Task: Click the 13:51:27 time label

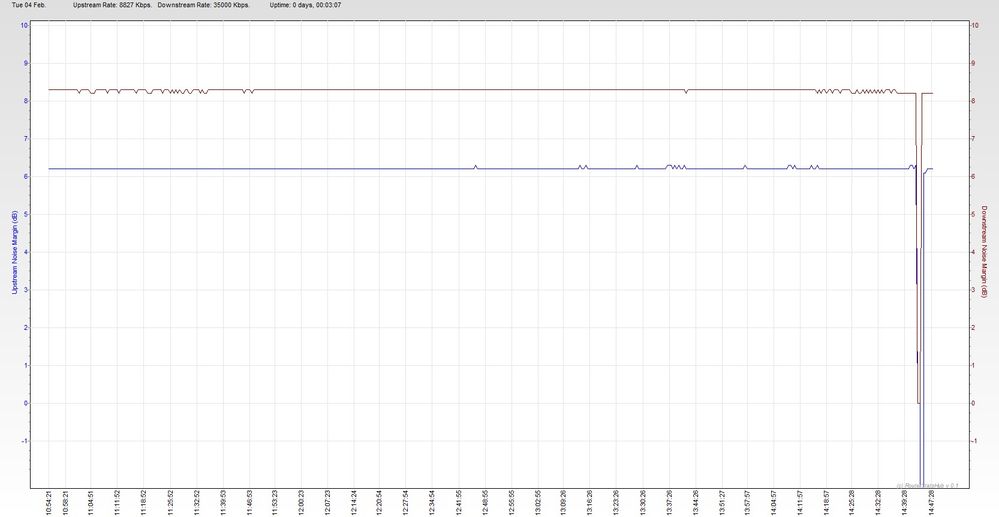Action: coord(721,503)
